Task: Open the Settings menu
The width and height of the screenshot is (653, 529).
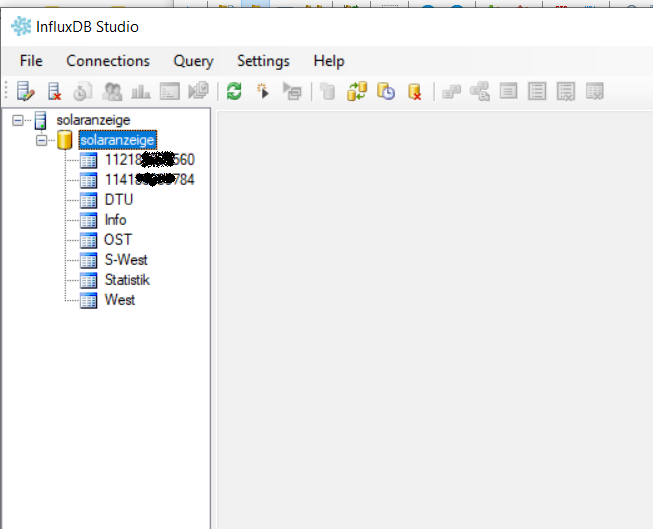Action: (x=263, y=61)
